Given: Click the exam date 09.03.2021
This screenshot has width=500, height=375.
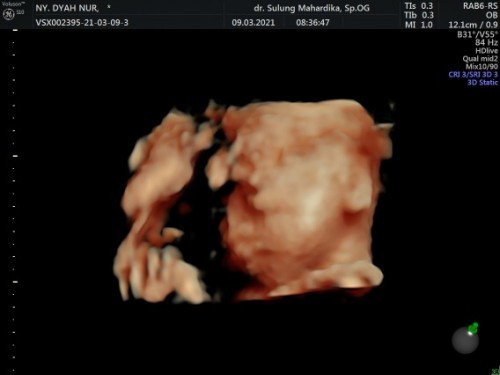Looking at the screenshot, I should [x=253, y=23].
